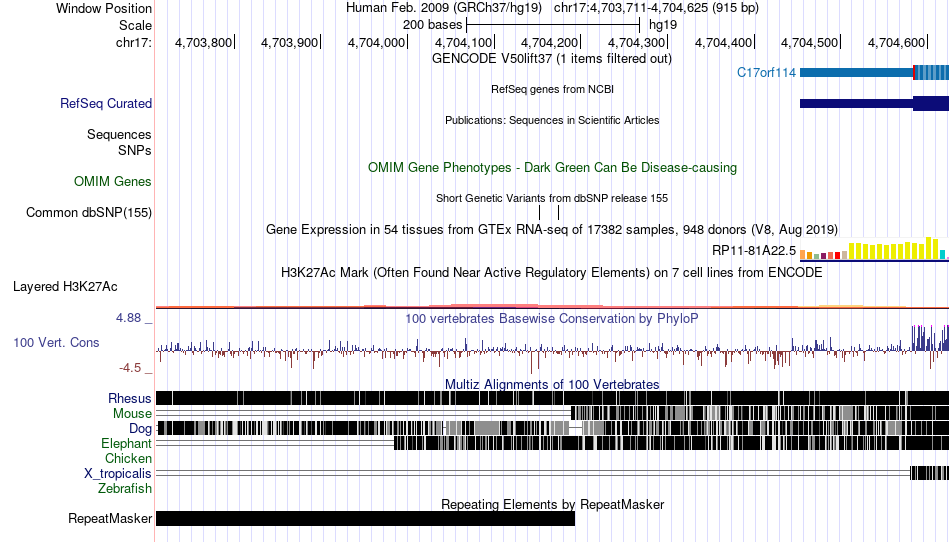Click the Zebrafish alignment row label
The height and width of the screenshot is (542, 950).
point(125,489)
